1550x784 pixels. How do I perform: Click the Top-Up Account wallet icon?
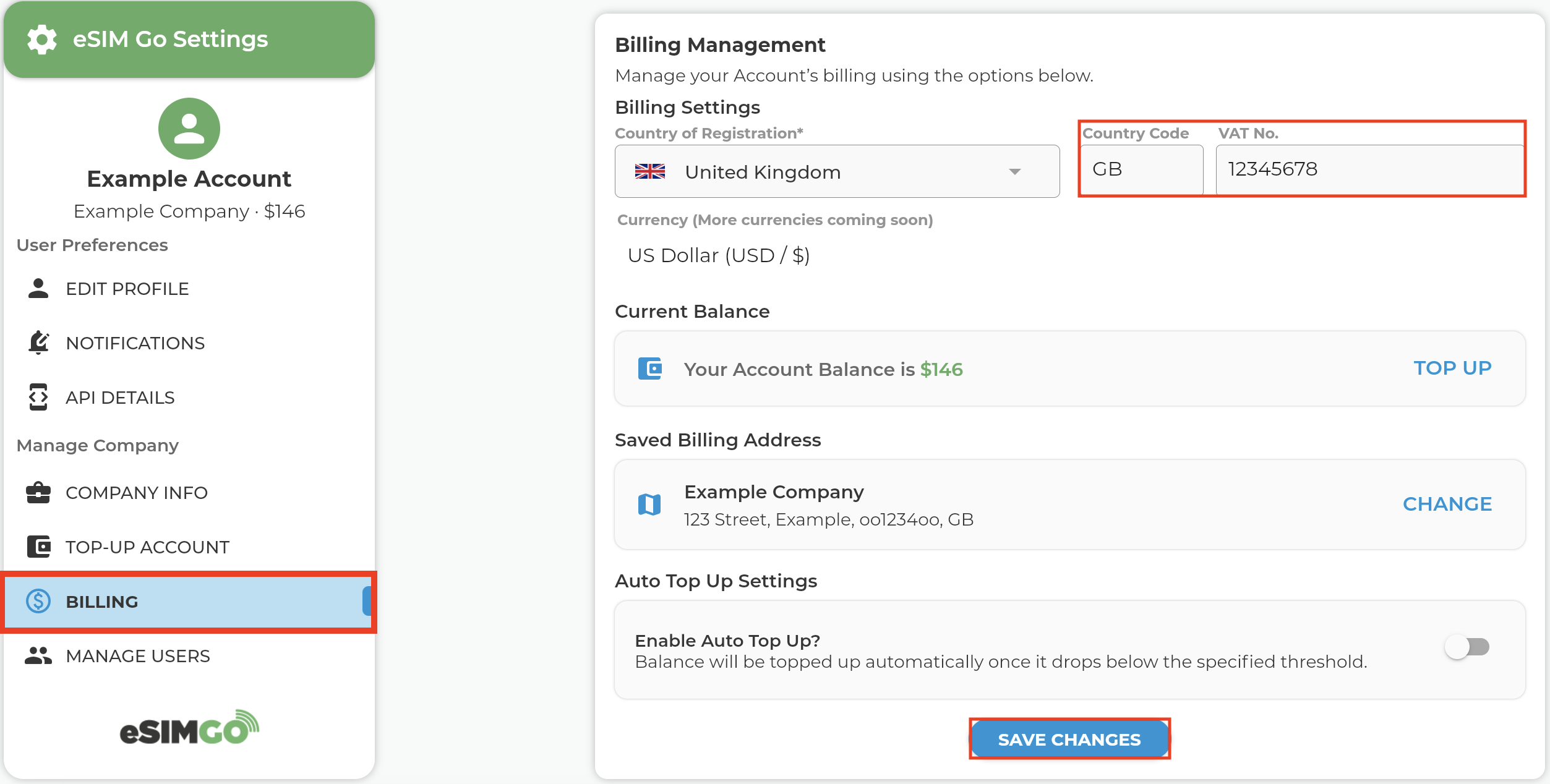[38, 547]
